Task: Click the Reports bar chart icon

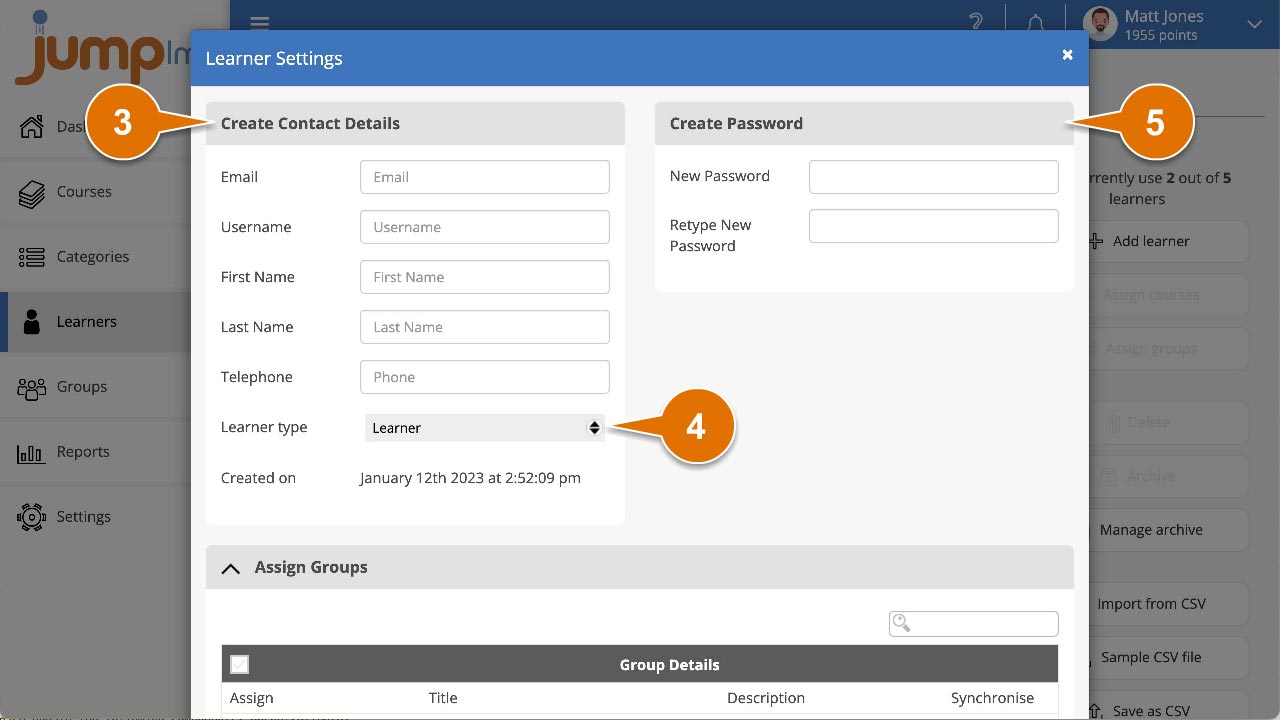Action: coord(32,453)
